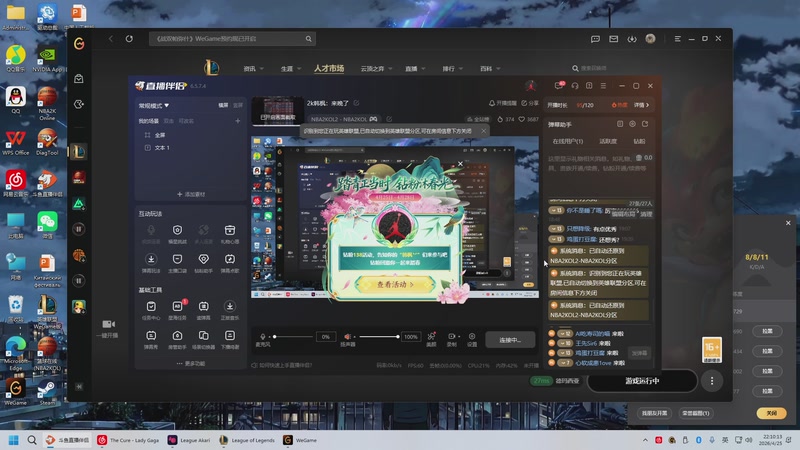Adjust the speaker volume slider

pos(379,337)
